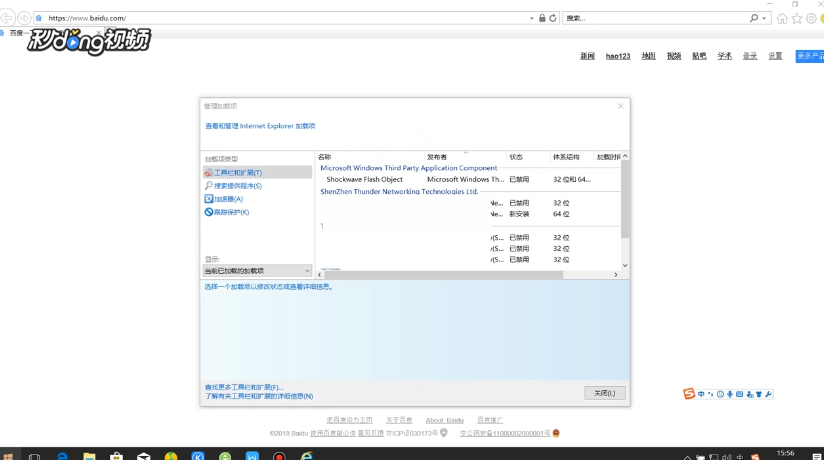The image size is (824, 460).
Task: Click the horizontal scrollbar thumb in list
Action: (444, 274)
